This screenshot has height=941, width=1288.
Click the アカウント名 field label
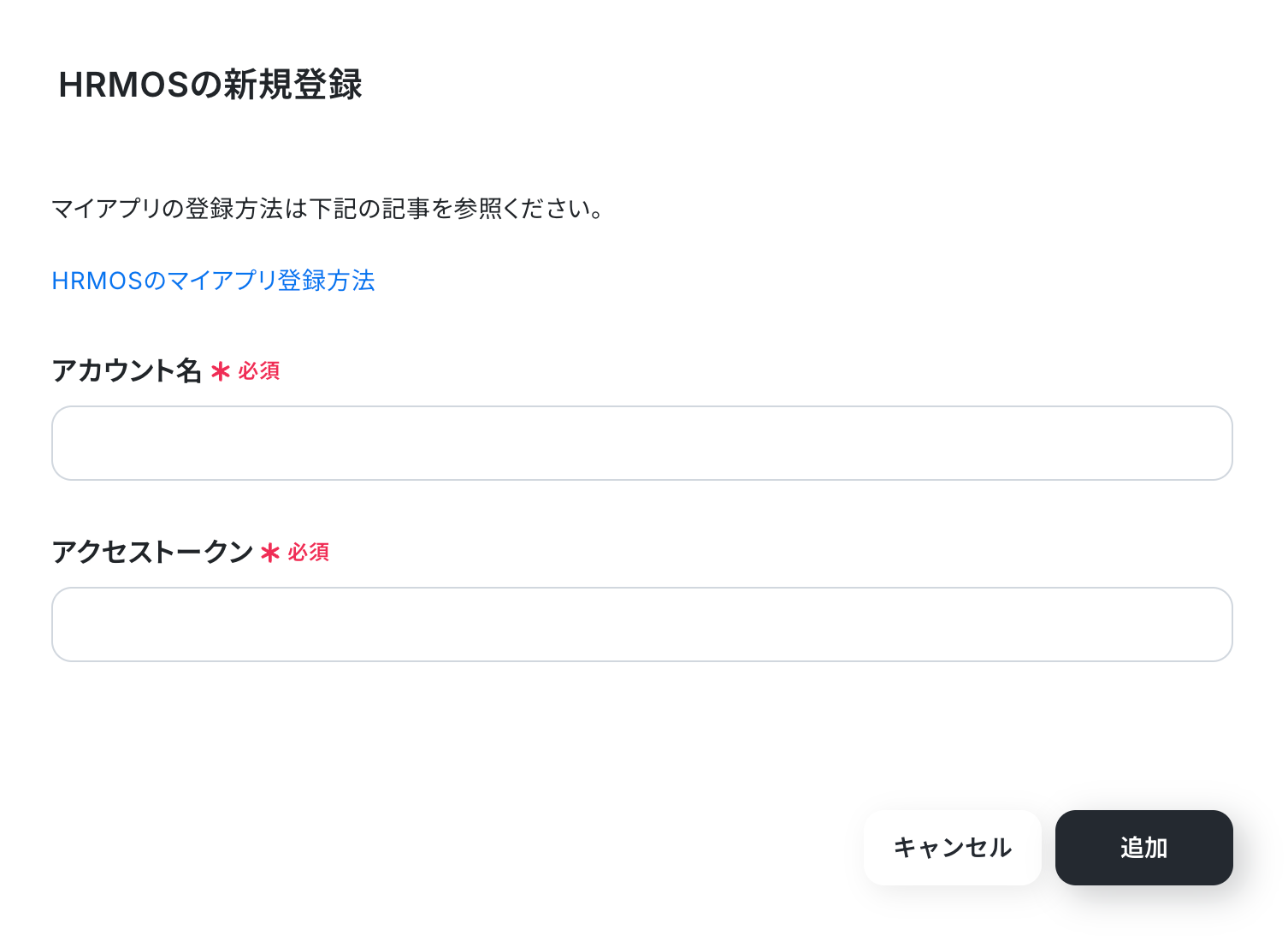tap(127, 371)
